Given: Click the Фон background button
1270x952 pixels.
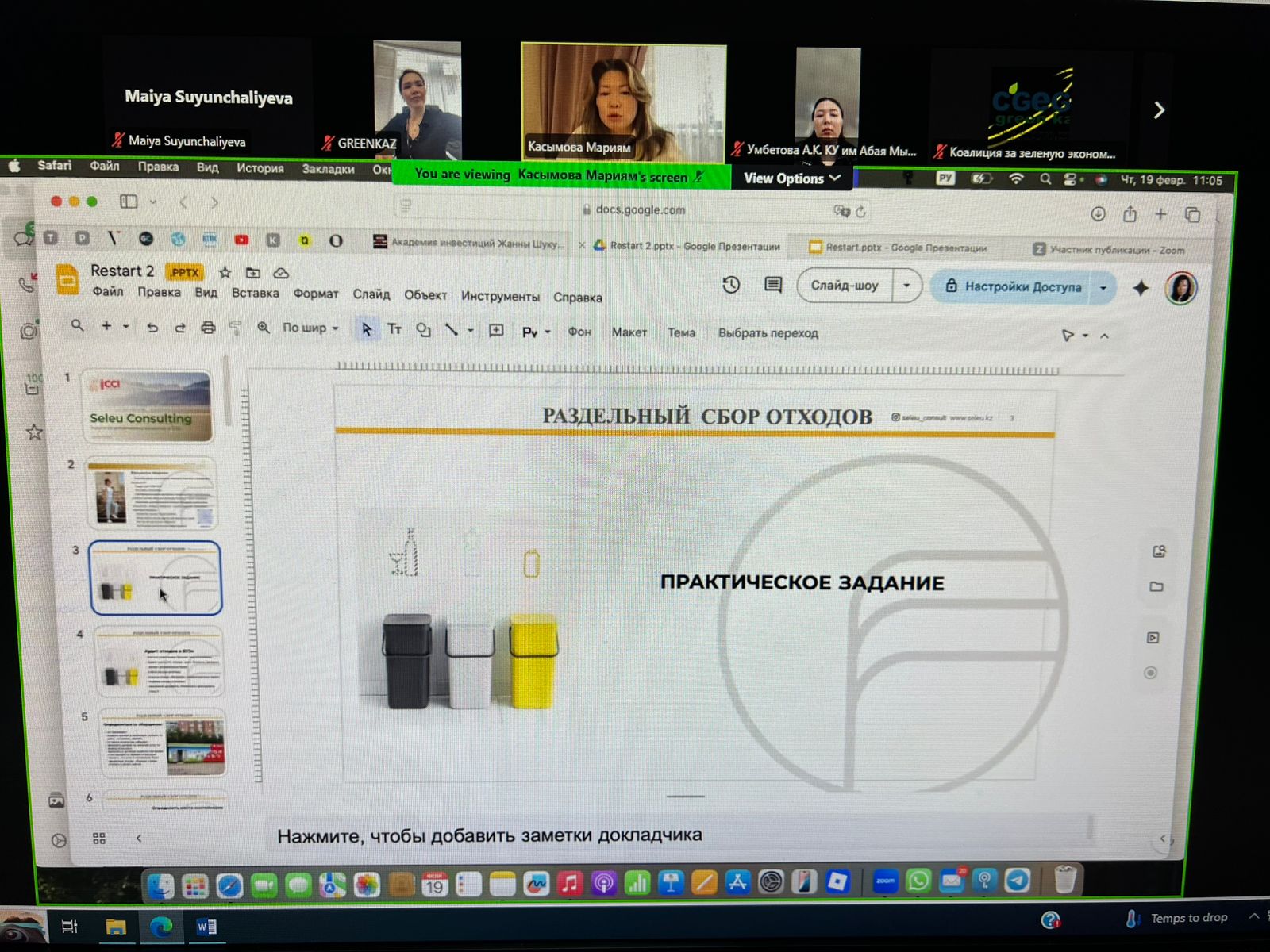Looking at the screenshot, I should tap(579, 332).
